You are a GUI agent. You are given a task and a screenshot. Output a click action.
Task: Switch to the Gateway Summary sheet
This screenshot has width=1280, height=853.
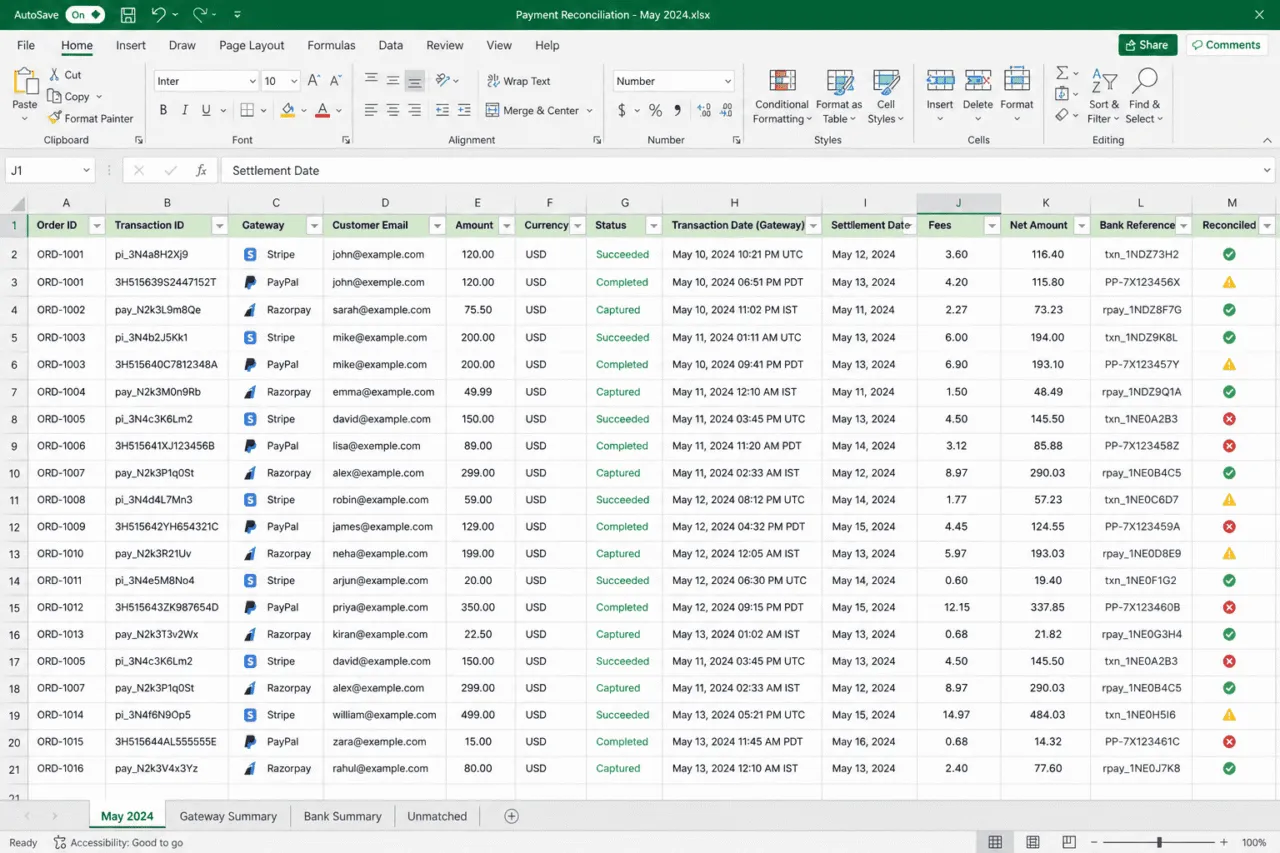(x=228, y=816)
